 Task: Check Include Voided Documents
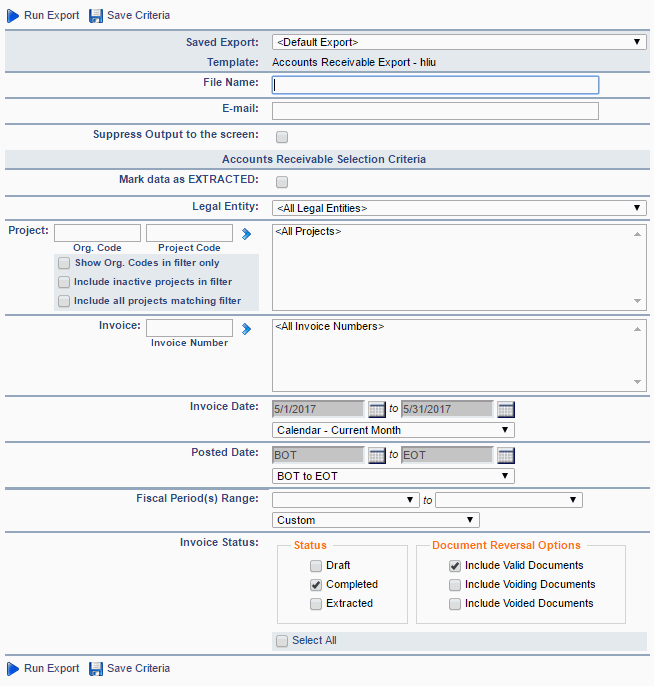point(455,604)
